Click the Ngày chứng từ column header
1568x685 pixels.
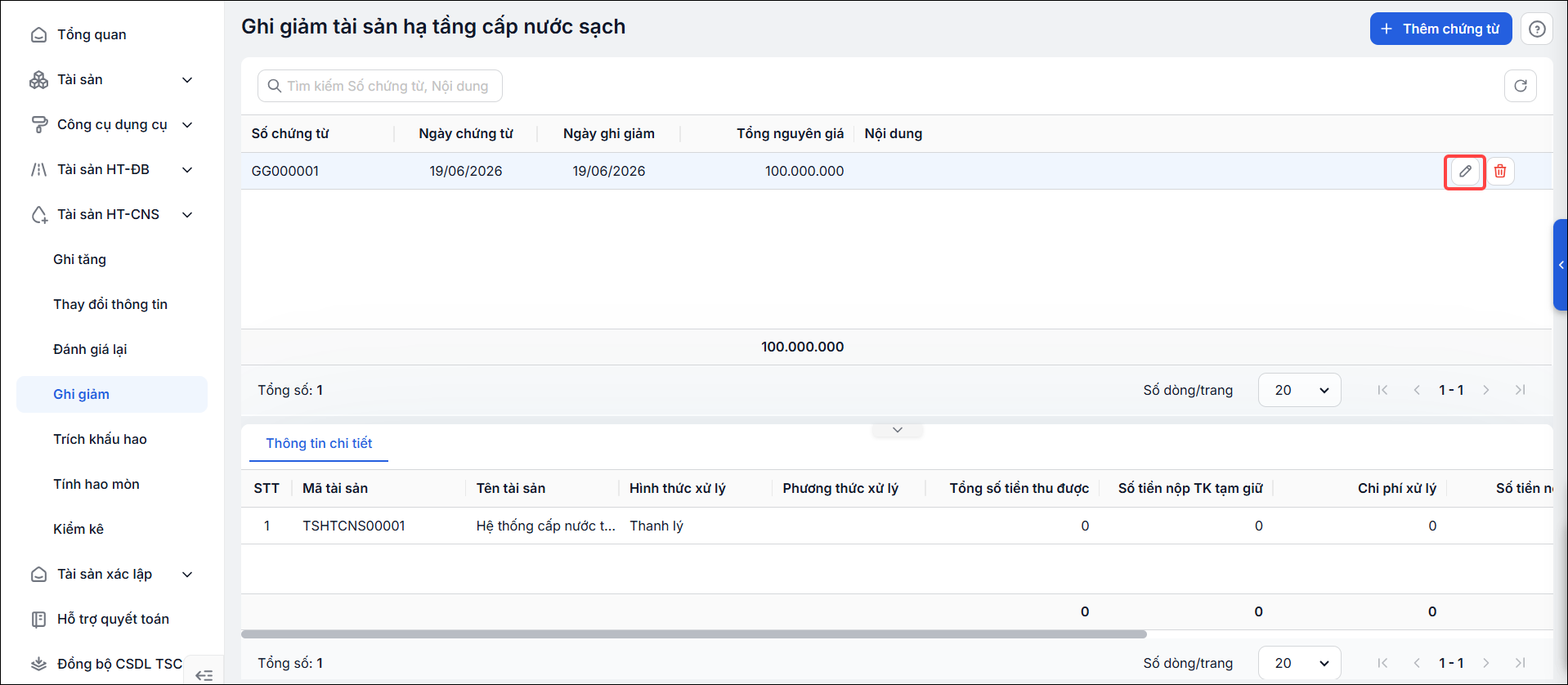pyautogui.click(x=466, y=134)
